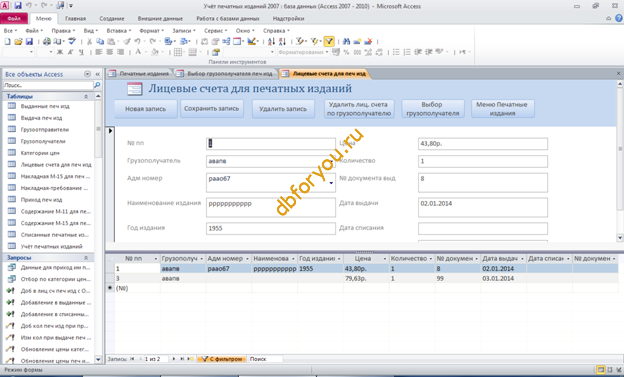624x377 pixels.
Task: Open the Правка menu dropdown
Action: (x=63, y=31)
